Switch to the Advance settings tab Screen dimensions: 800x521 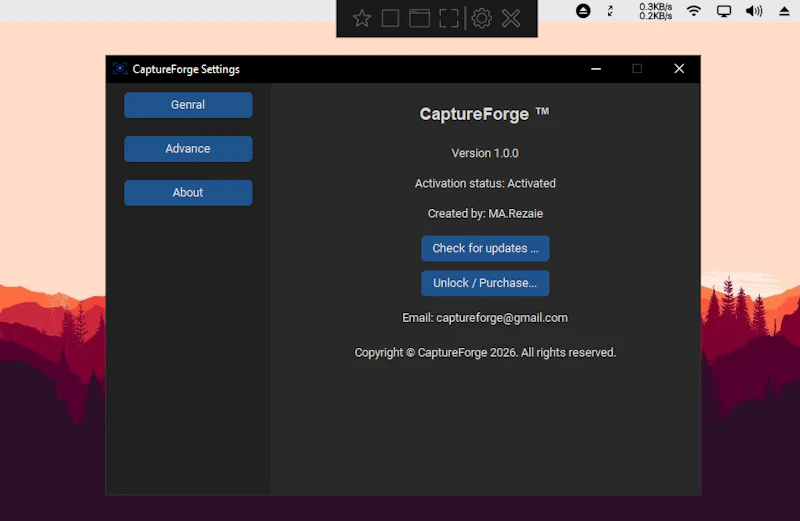point(188,148)
